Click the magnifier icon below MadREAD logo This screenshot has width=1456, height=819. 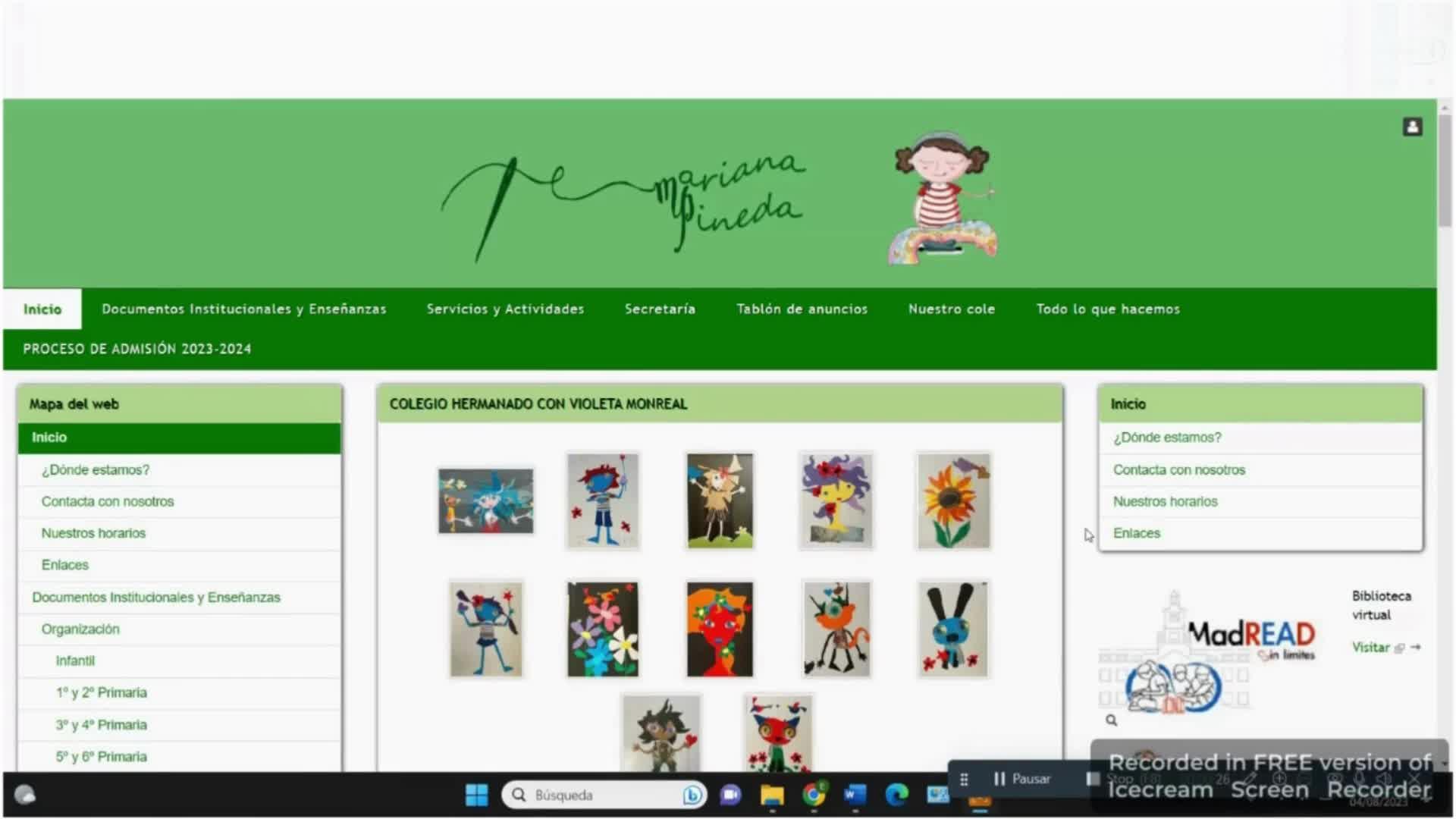point(1111,720)
